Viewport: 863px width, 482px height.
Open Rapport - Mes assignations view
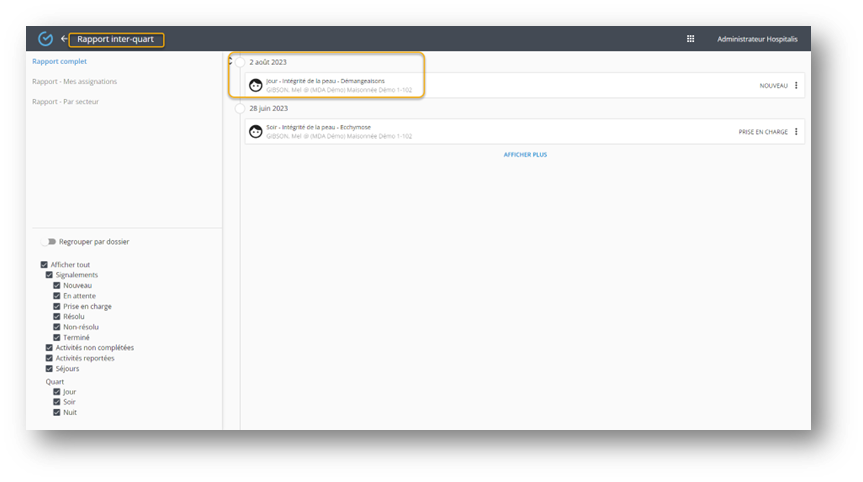click(74, 81)
